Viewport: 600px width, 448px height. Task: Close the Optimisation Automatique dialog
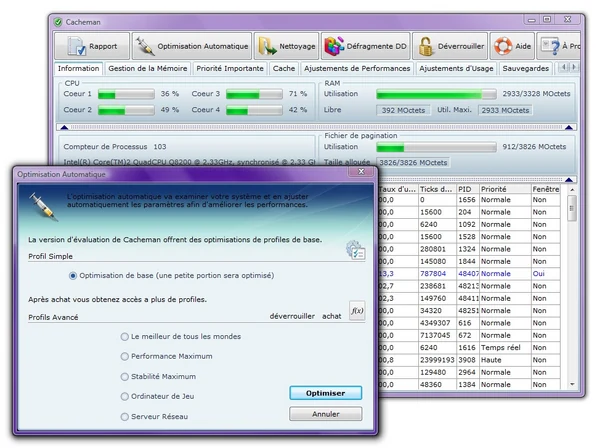click(361, 172)
